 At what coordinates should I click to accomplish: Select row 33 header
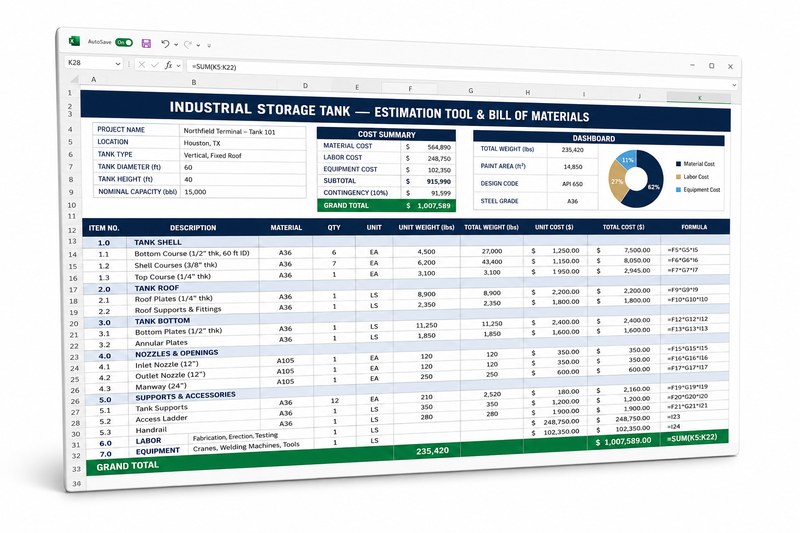pos(77,469)
